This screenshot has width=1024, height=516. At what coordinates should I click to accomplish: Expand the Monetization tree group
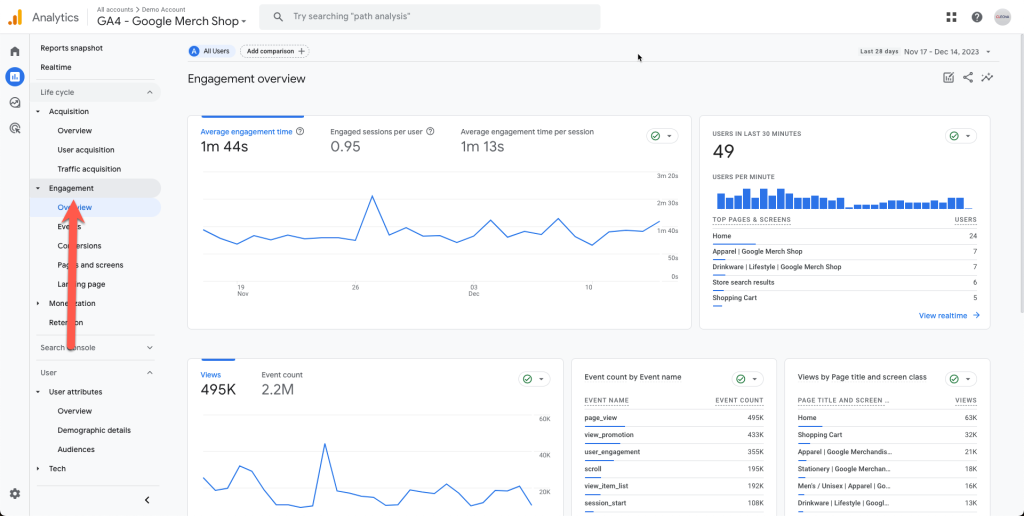(38, 303)
